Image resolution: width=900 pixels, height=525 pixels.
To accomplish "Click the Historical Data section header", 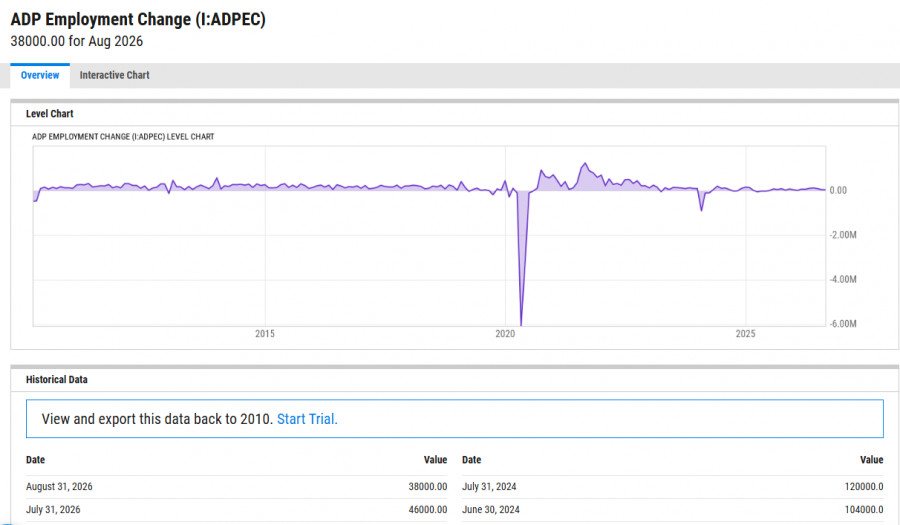I will point(56,379).
